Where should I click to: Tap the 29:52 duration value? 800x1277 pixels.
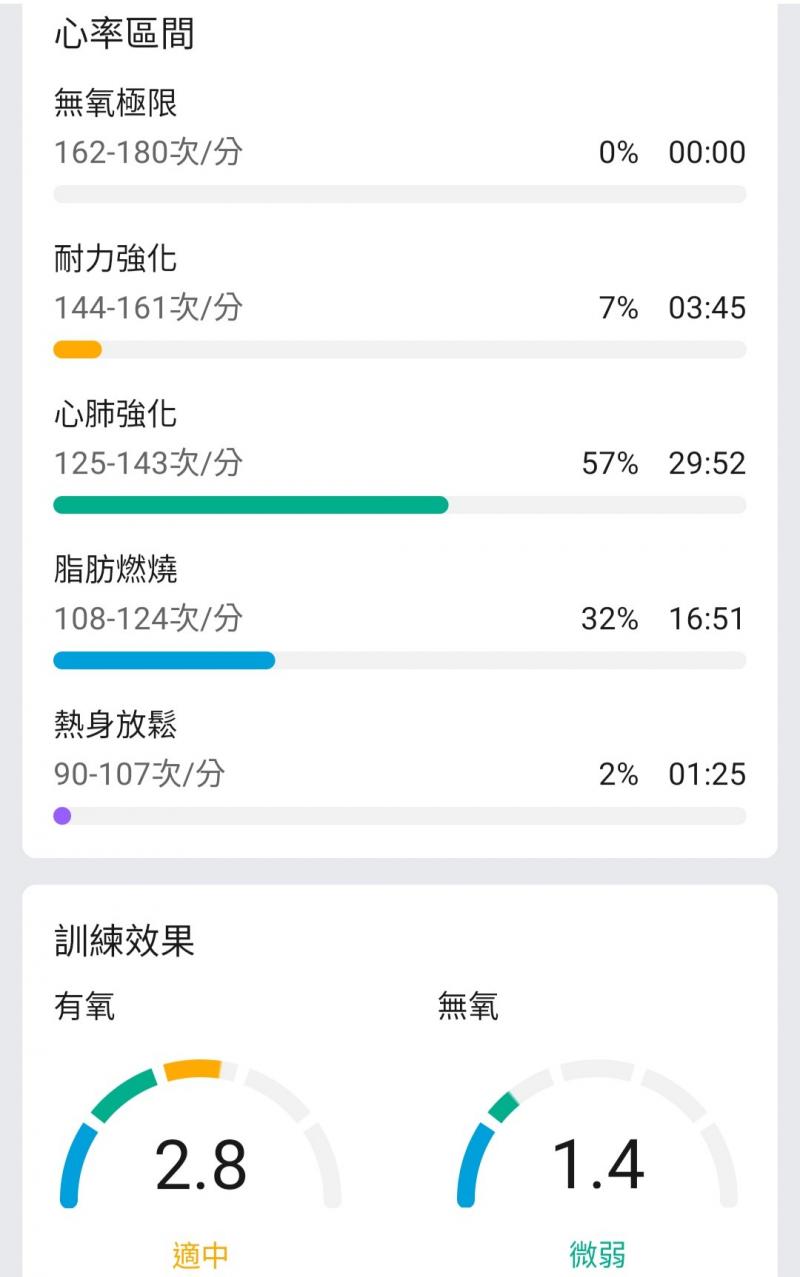[x=707, y=464]
